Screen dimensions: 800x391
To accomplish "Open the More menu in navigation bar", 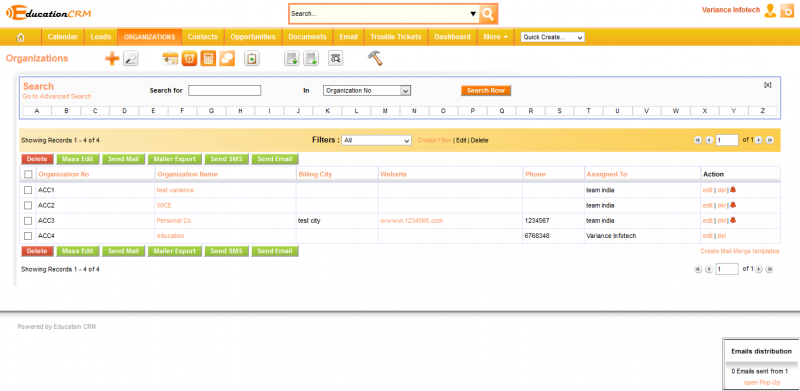I will click(495, 37).
